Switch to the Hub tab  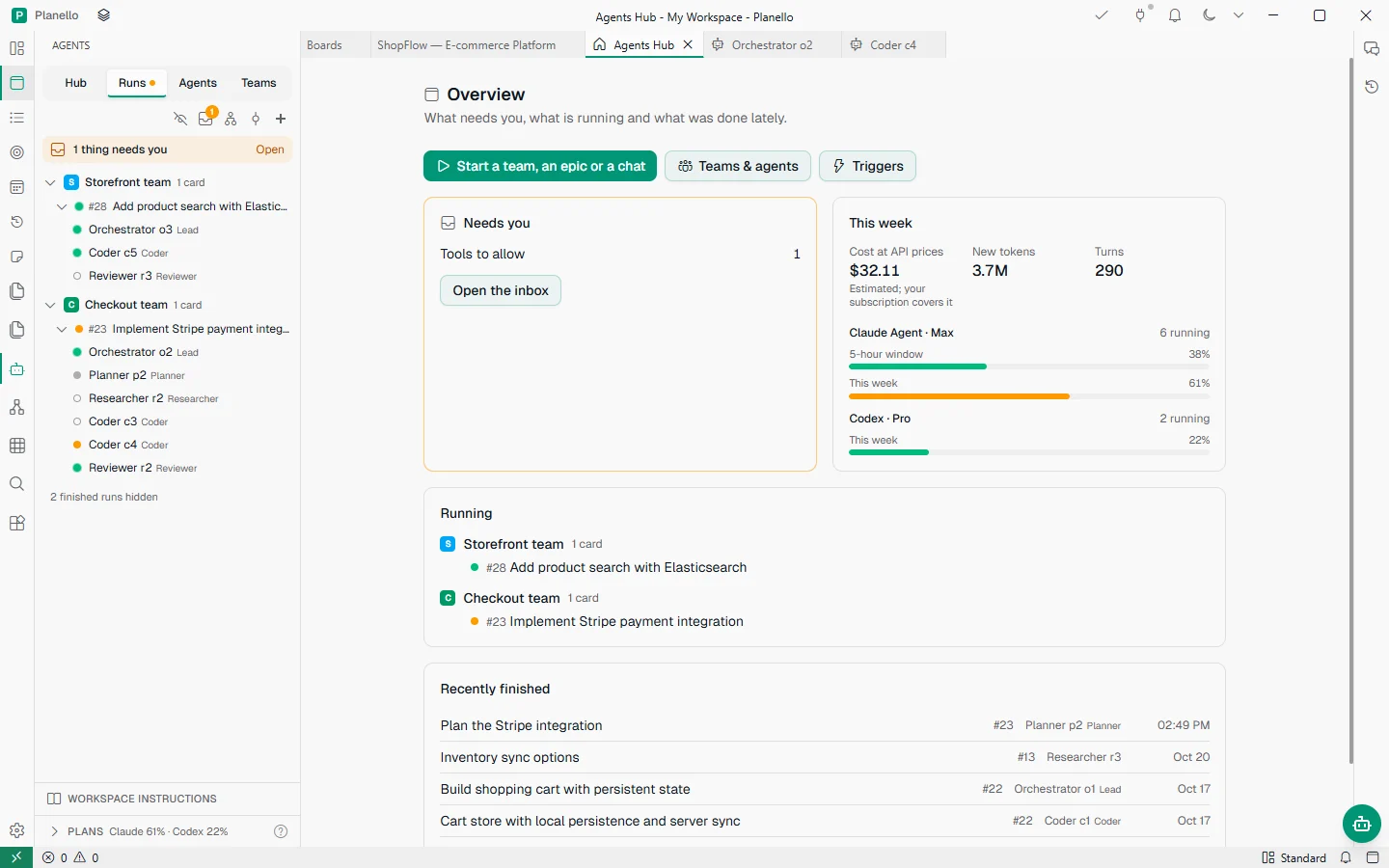tap(75, 83)
